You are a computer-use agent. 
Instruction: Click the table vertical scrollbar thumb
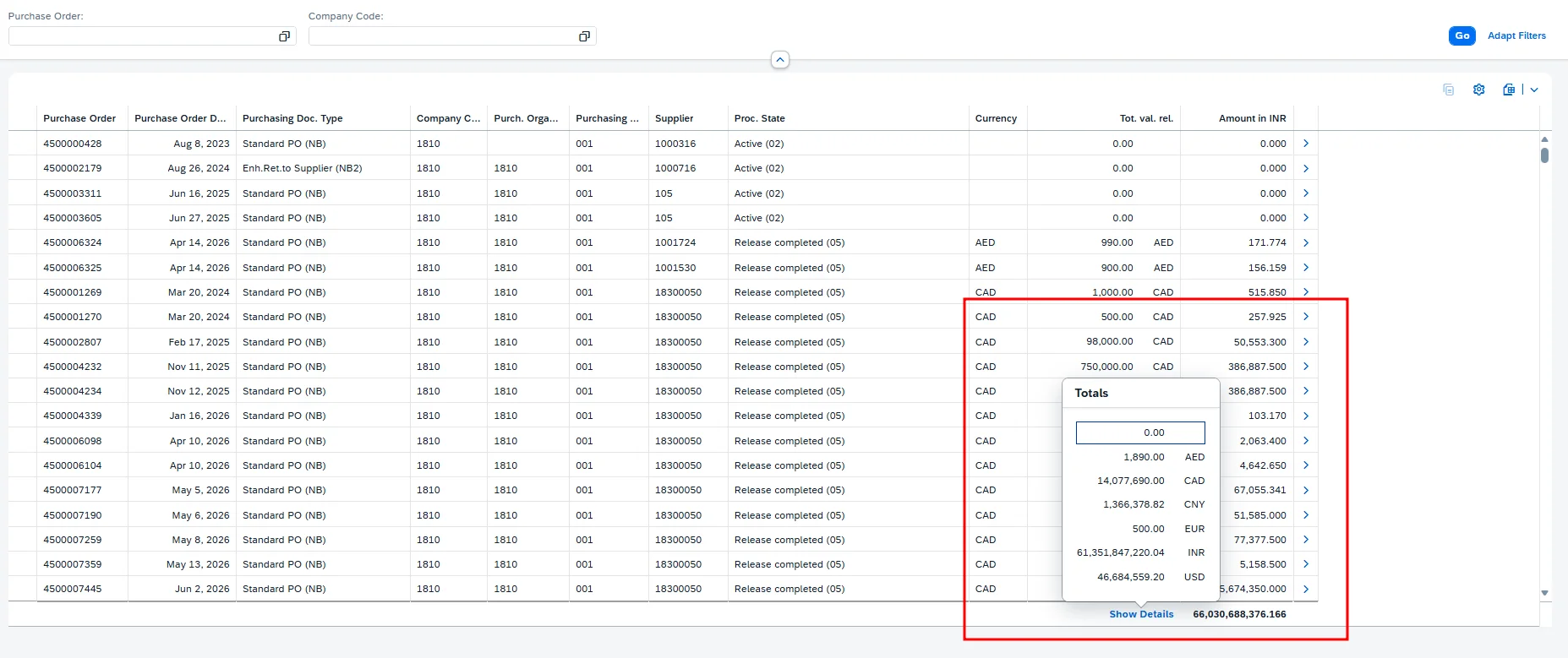tap(1544, 155)
